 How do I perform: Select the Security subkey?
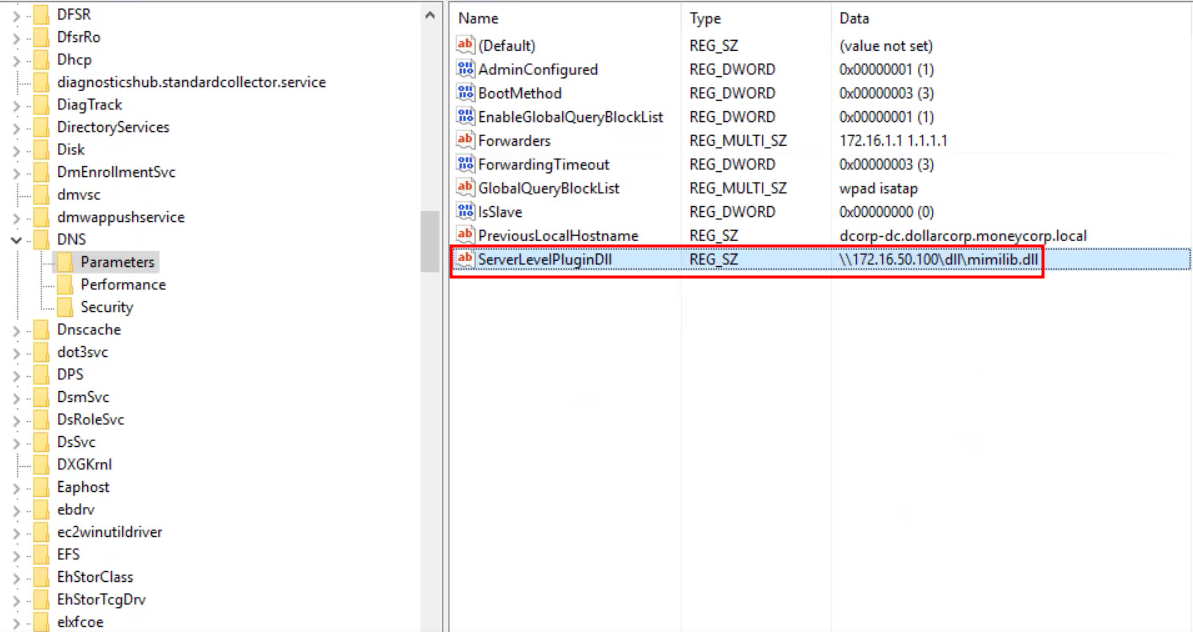[107, 306]
